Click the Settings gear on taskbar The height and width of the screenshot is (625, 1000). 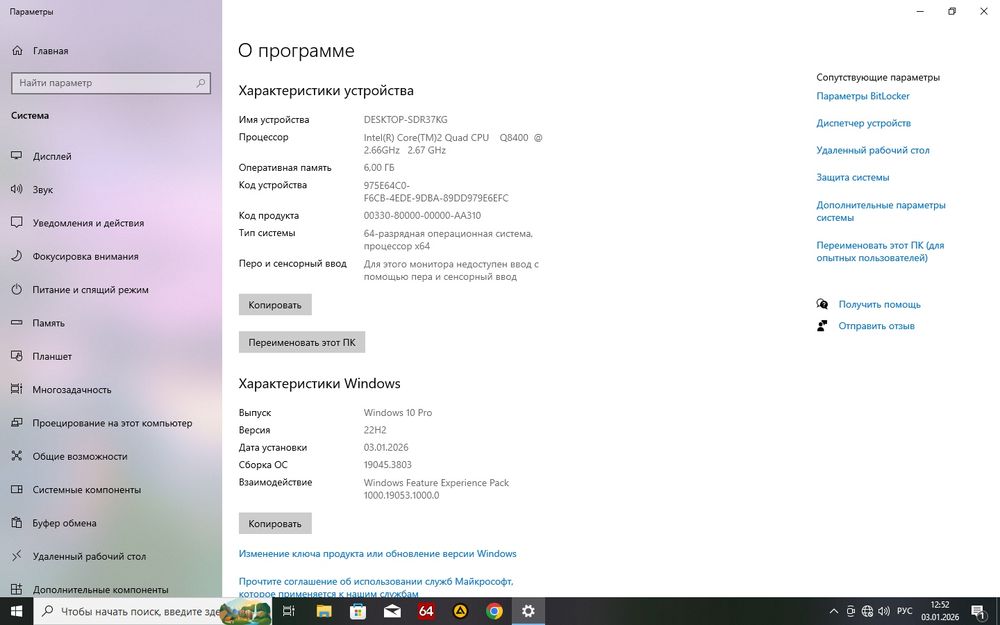pyautogui.click(x=528, y=612)
